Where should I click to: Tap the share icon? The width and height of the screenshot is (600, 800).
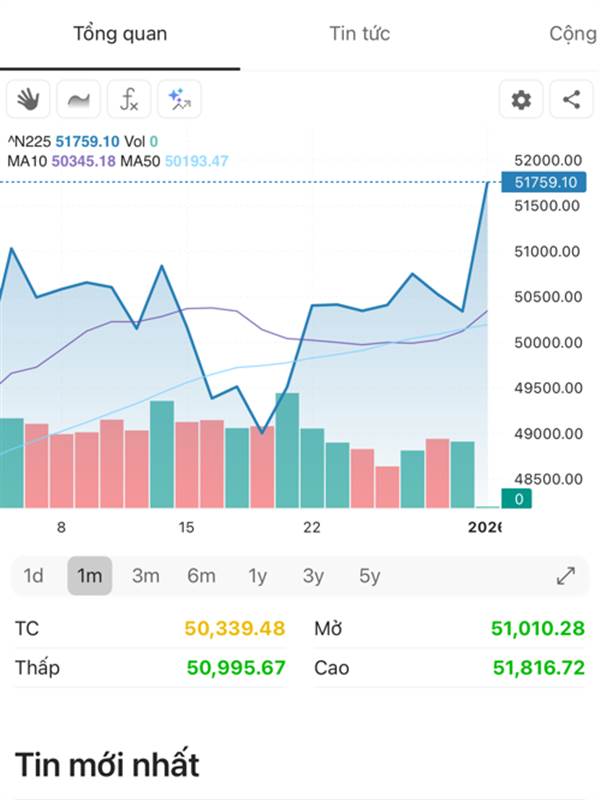click(571, 99)
